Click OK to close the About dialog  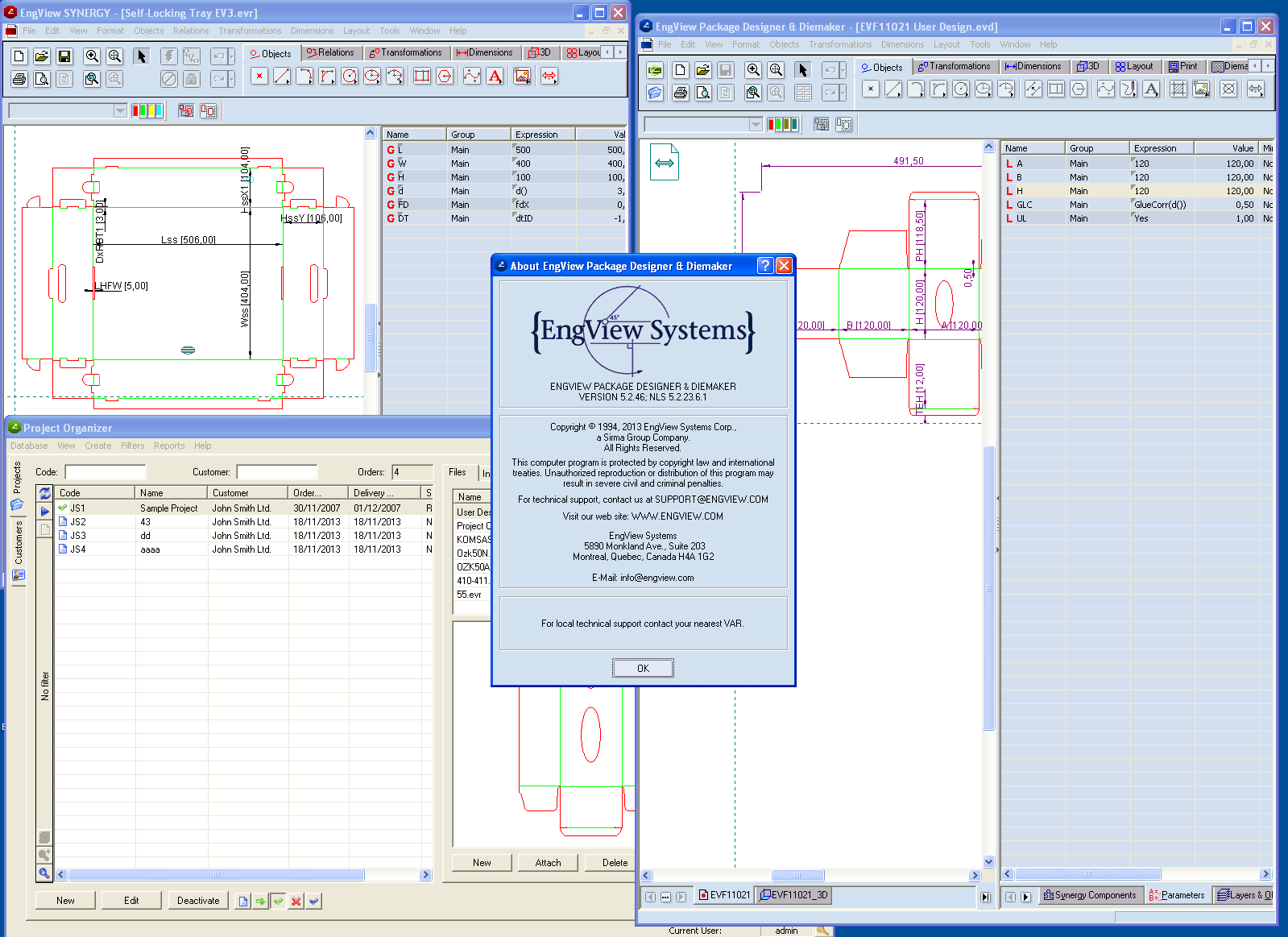(x=643, y=669)
